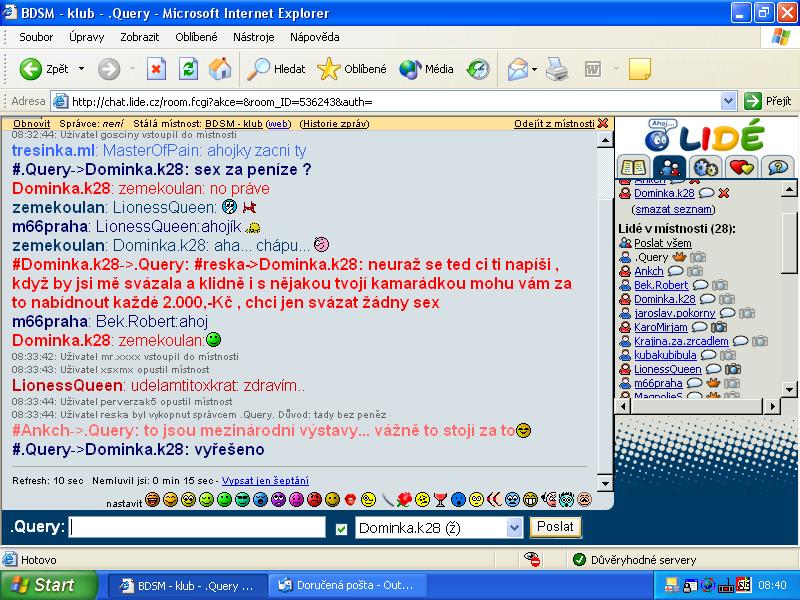Open LionessQueen profile link in user list
The height and width of the screenshot is (600, 800).
point(668,369)
